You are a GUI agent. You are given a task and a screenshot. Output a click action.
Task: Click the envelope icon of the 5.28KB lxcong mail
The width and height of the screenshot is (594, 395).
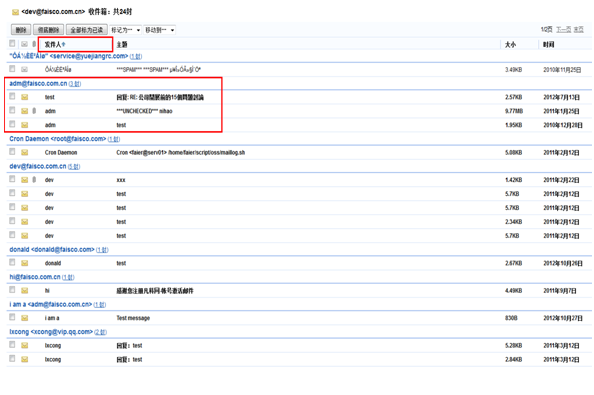point(25,345)
